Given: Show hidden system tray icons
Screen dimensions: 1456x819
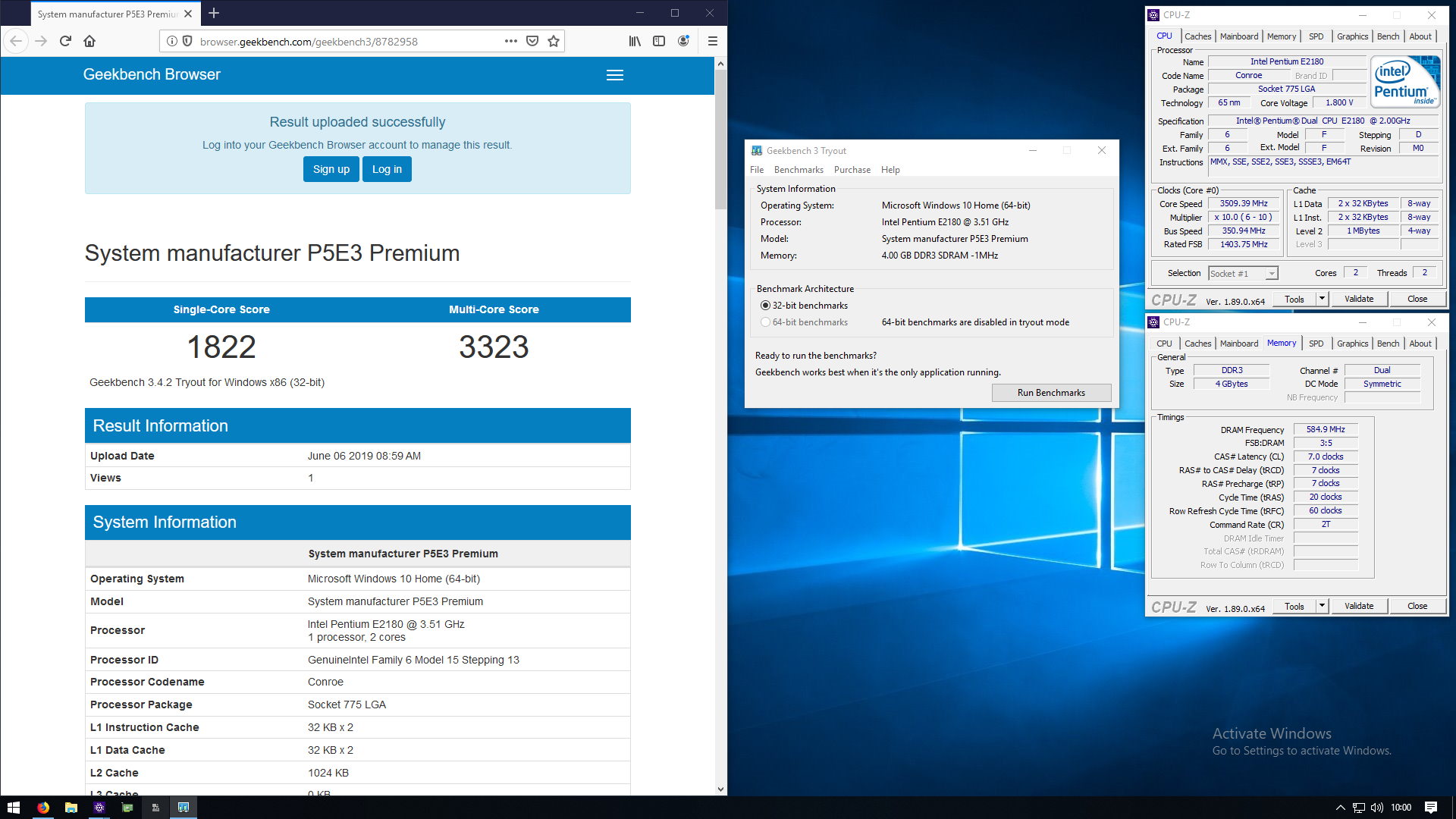Looking at the screenshot, I should tap(1340, 808).
